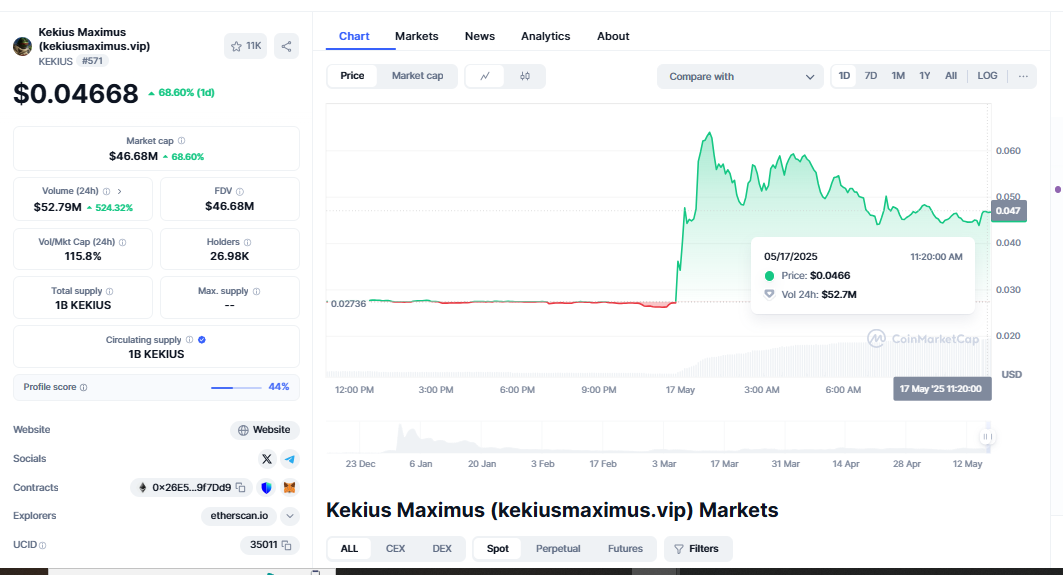Expand the Explorers list chevron
1063x575 pixels.
(x=289, y=516)
